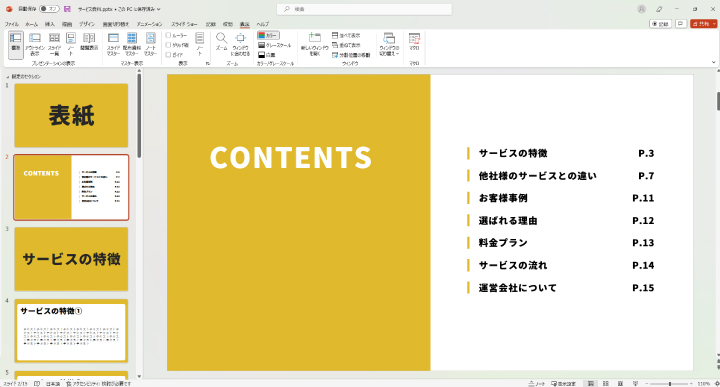Open the Design (デザイン) tab

click(86, 24)
